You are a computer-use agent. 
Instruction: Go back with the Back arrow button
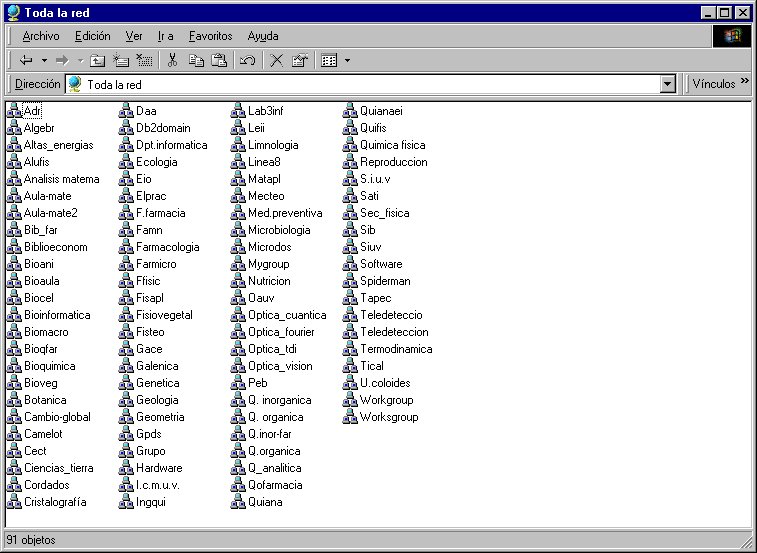[x=26, y=60]
